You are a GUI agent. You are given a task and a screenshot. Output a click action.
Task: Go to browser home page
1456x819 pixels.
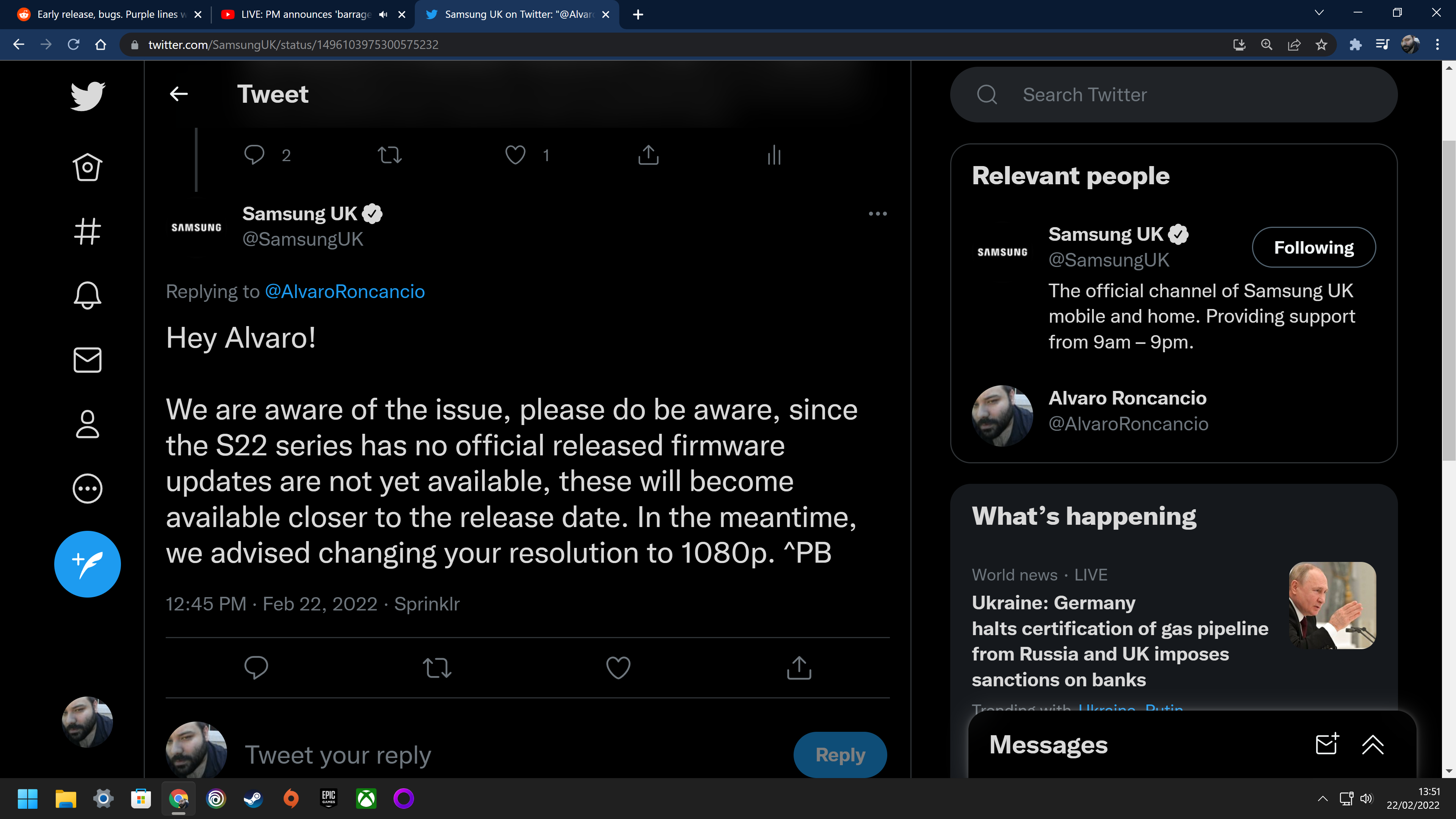point(100,44)
